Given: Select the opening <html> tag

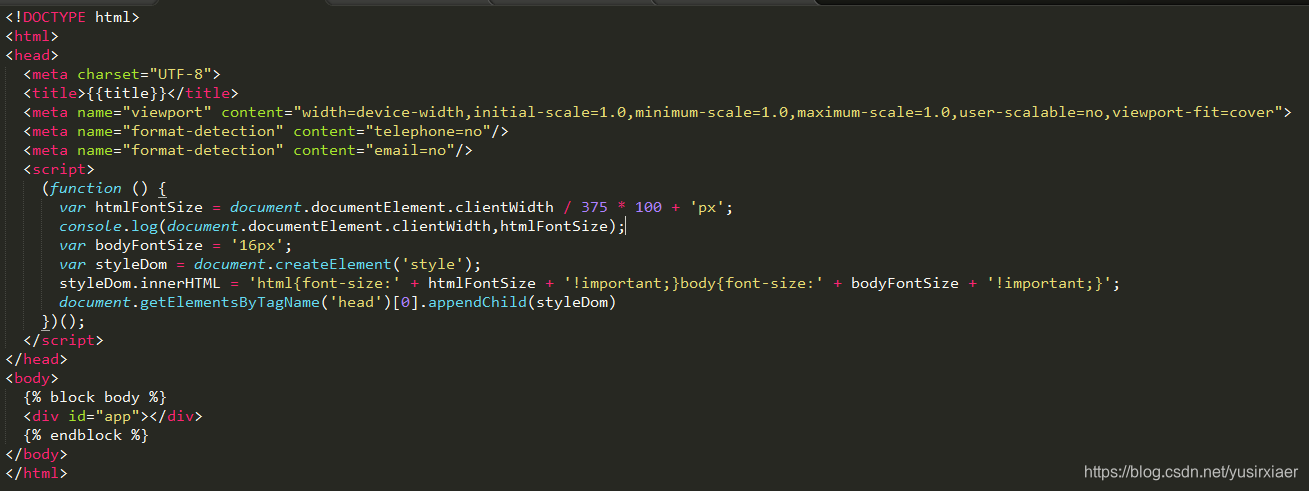Looking at the screenshot, I should [32, 36].
